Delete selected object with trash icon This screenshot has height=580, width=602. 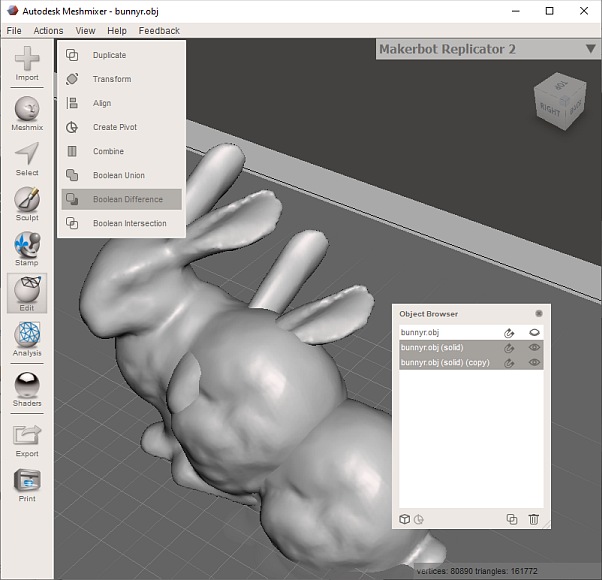[x=533, y=519]
